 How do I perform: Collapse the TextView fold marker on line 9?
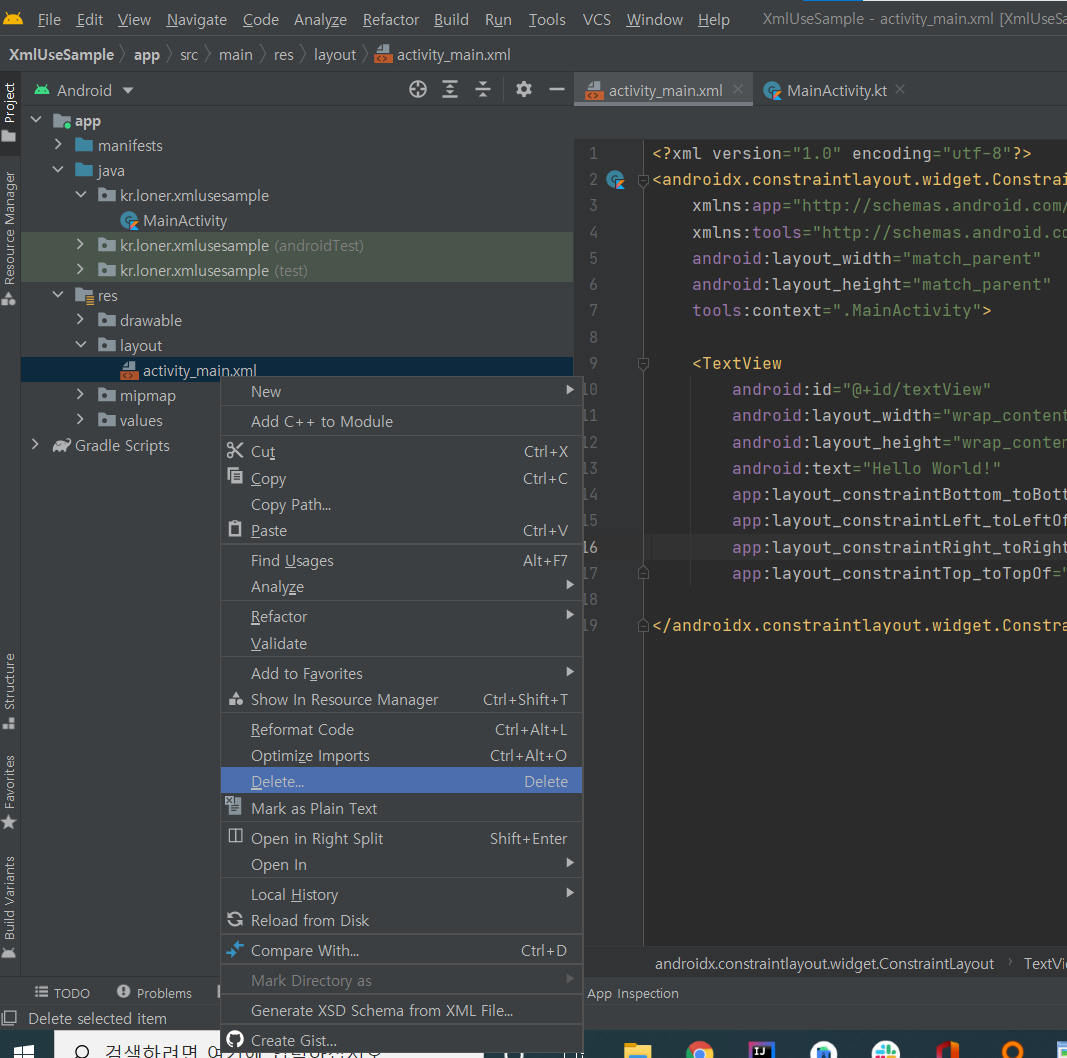coord(643,364)
